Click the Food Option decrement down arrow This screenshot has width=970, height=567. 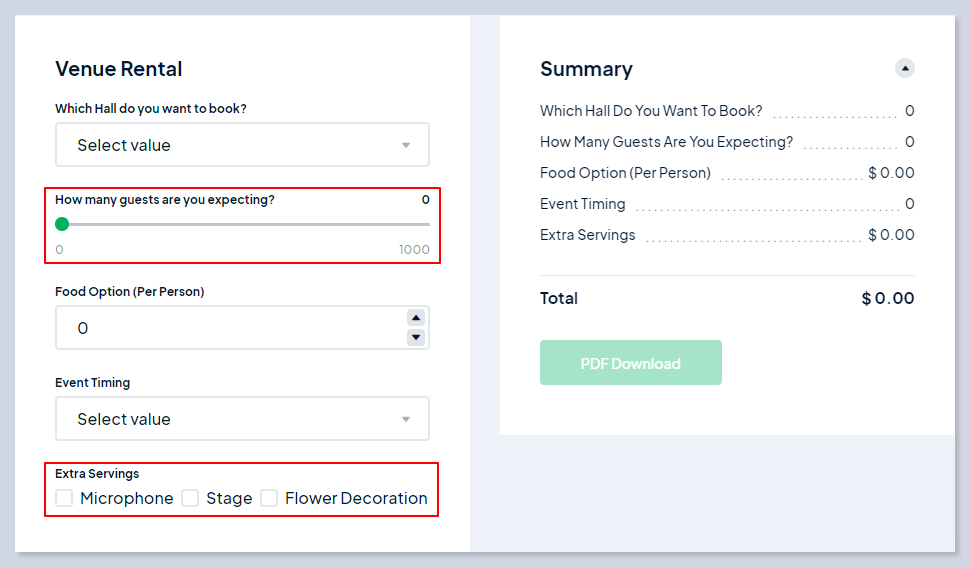[416, 338]
